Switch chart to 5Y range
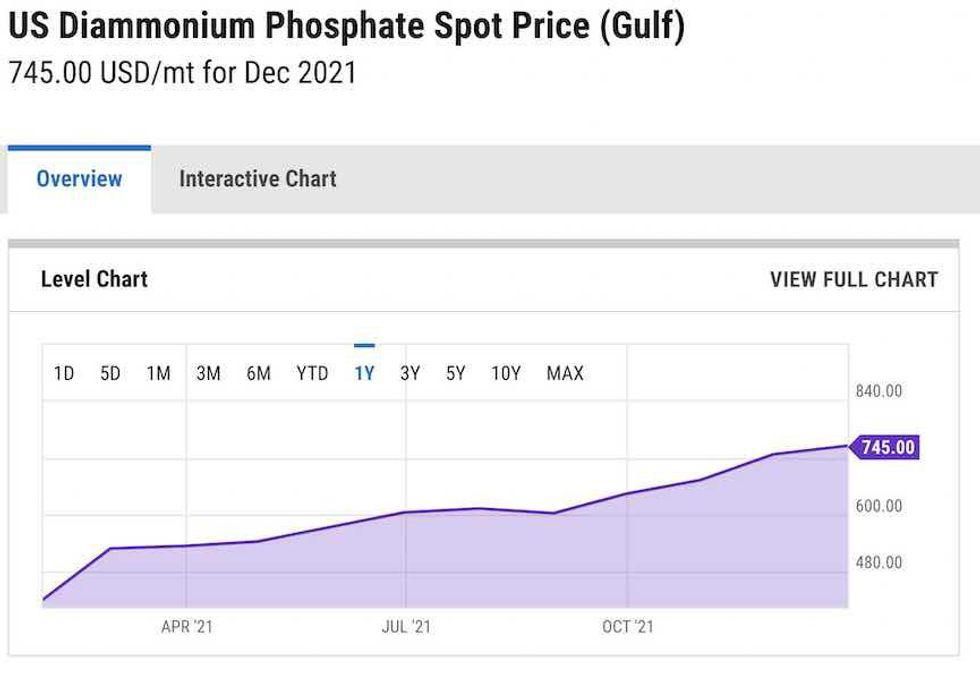 (x=456, y=374)
